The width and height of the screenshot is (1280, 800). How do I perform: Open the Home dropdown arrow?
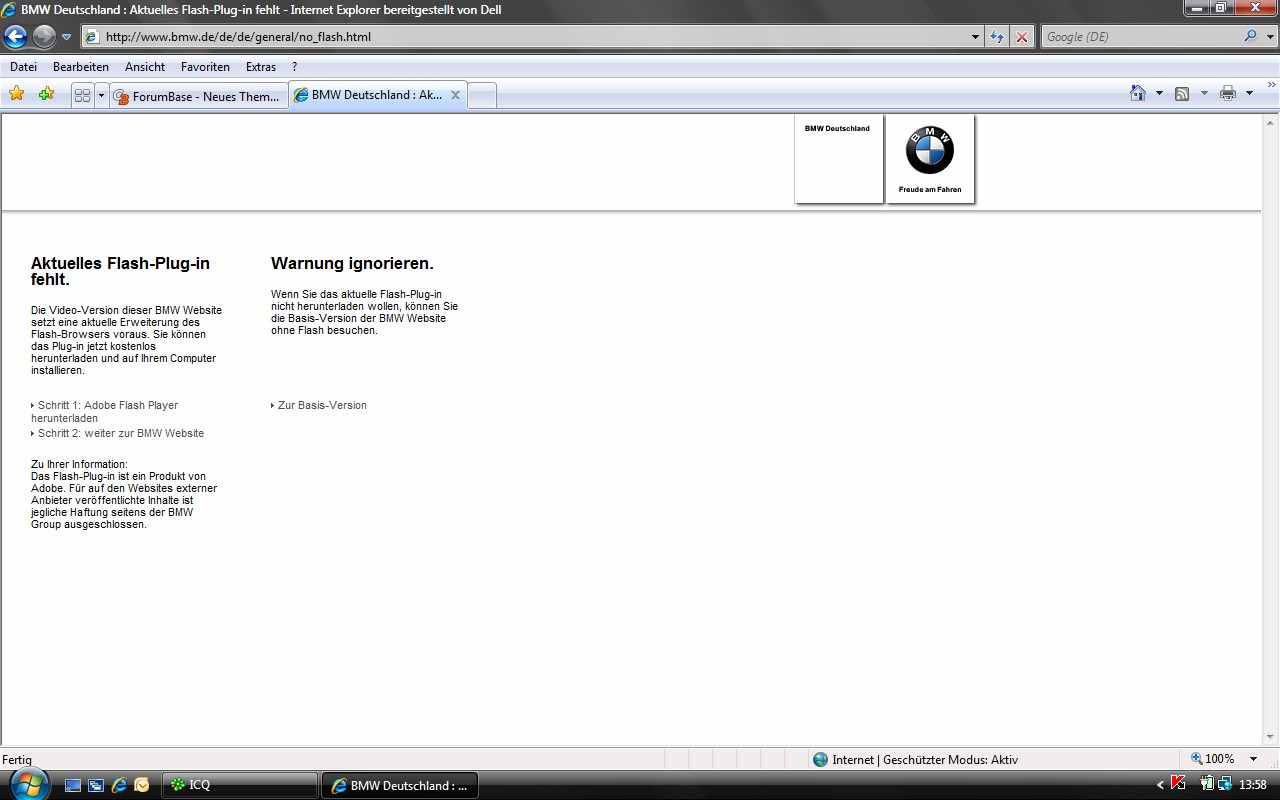(1159, 93)
